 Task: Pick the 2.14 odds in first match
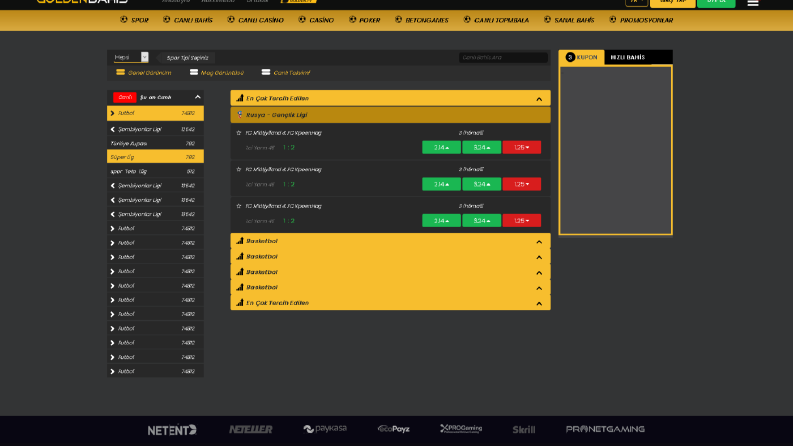click(x=441, y=147)
